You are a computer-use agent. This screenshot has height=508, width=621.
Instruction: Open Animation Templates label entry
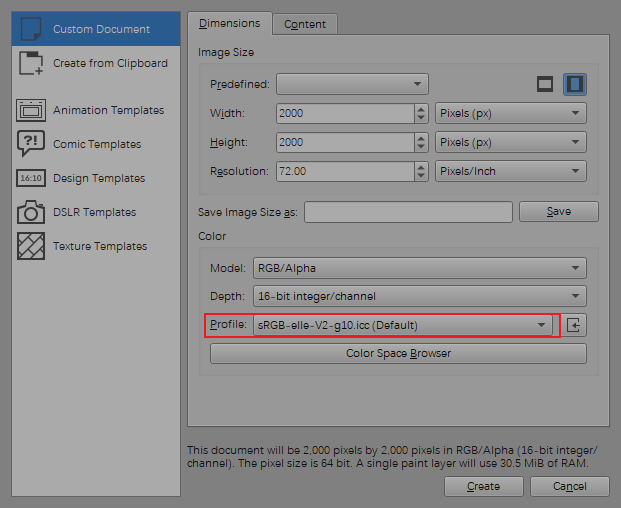click(x=109, y=110)
